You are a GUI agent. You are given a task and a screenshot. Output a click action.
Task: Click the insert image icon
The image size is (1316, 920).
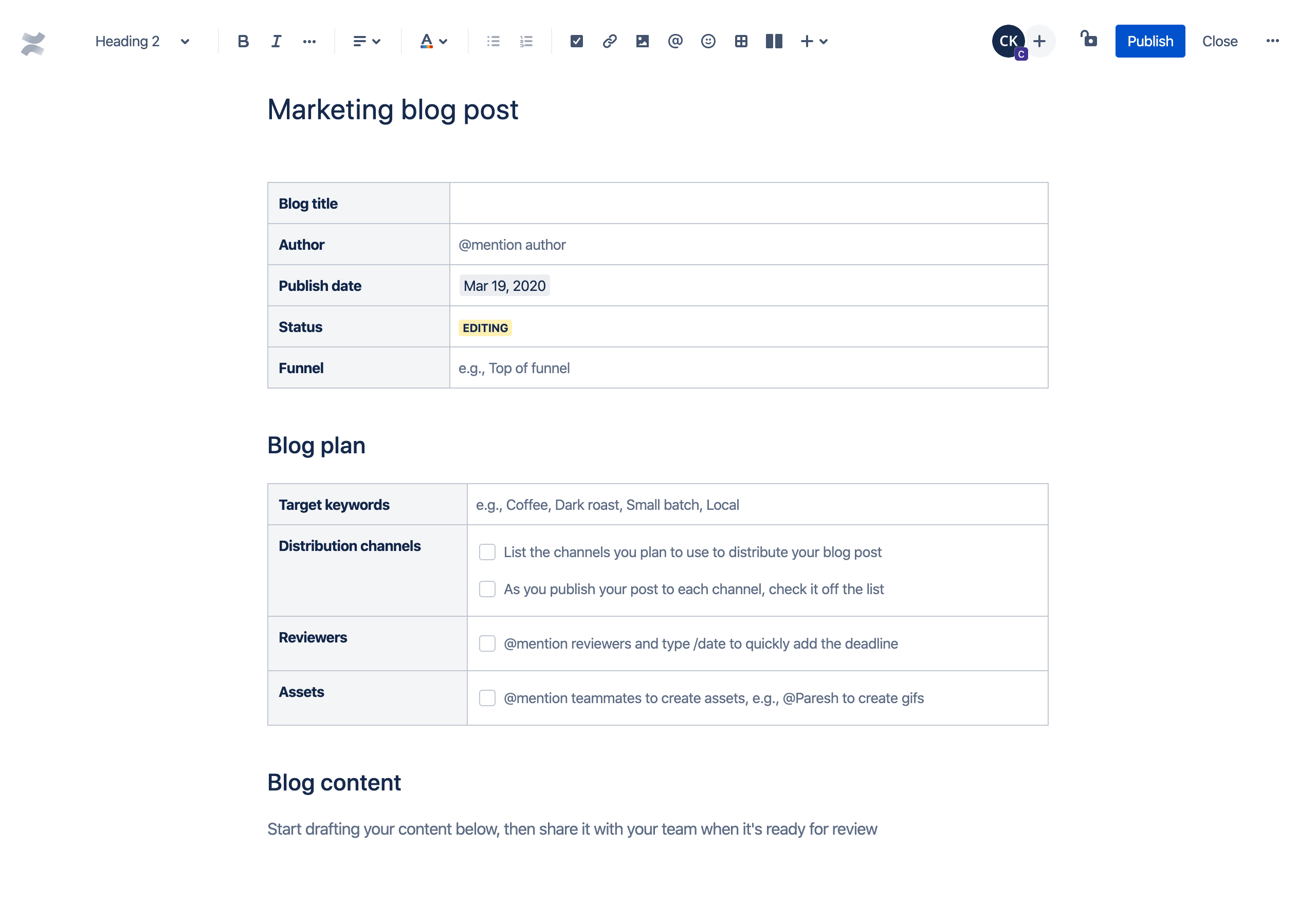(x=641, y=41)
